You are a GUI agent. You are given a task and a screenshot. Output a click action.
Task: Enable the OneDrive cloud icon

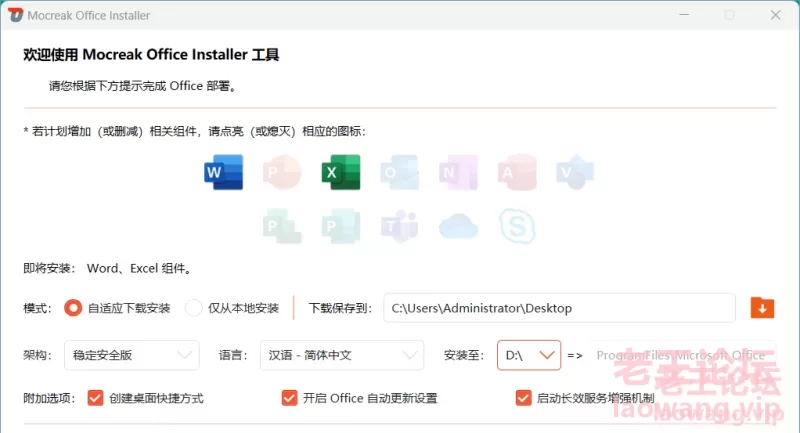(x=458, y=226)
